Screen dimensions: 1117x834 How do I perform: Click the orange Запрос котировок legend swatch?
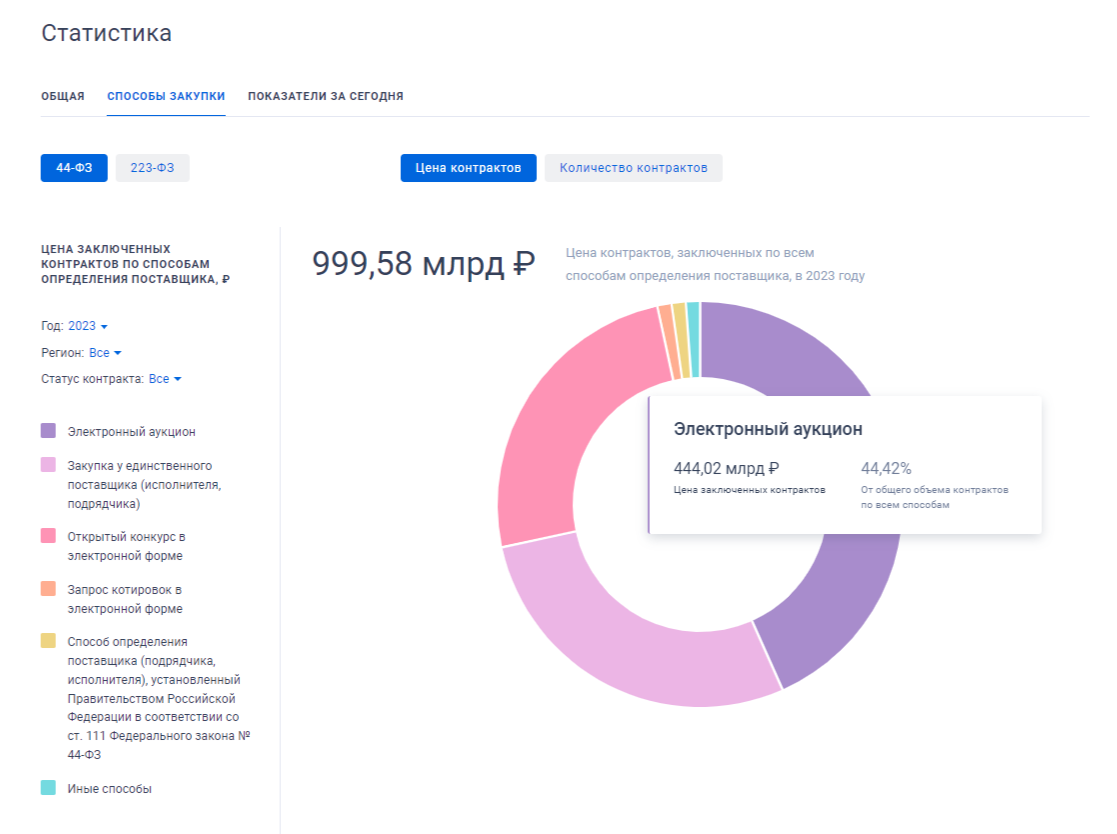[x=48, y=588]
